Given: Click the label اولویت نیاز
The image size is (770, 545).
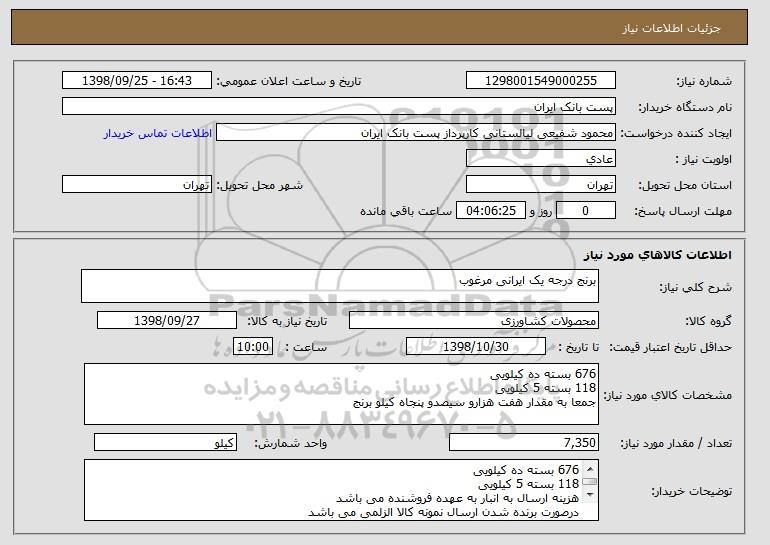Looking at the screenshot, I should tap(703, 159).
